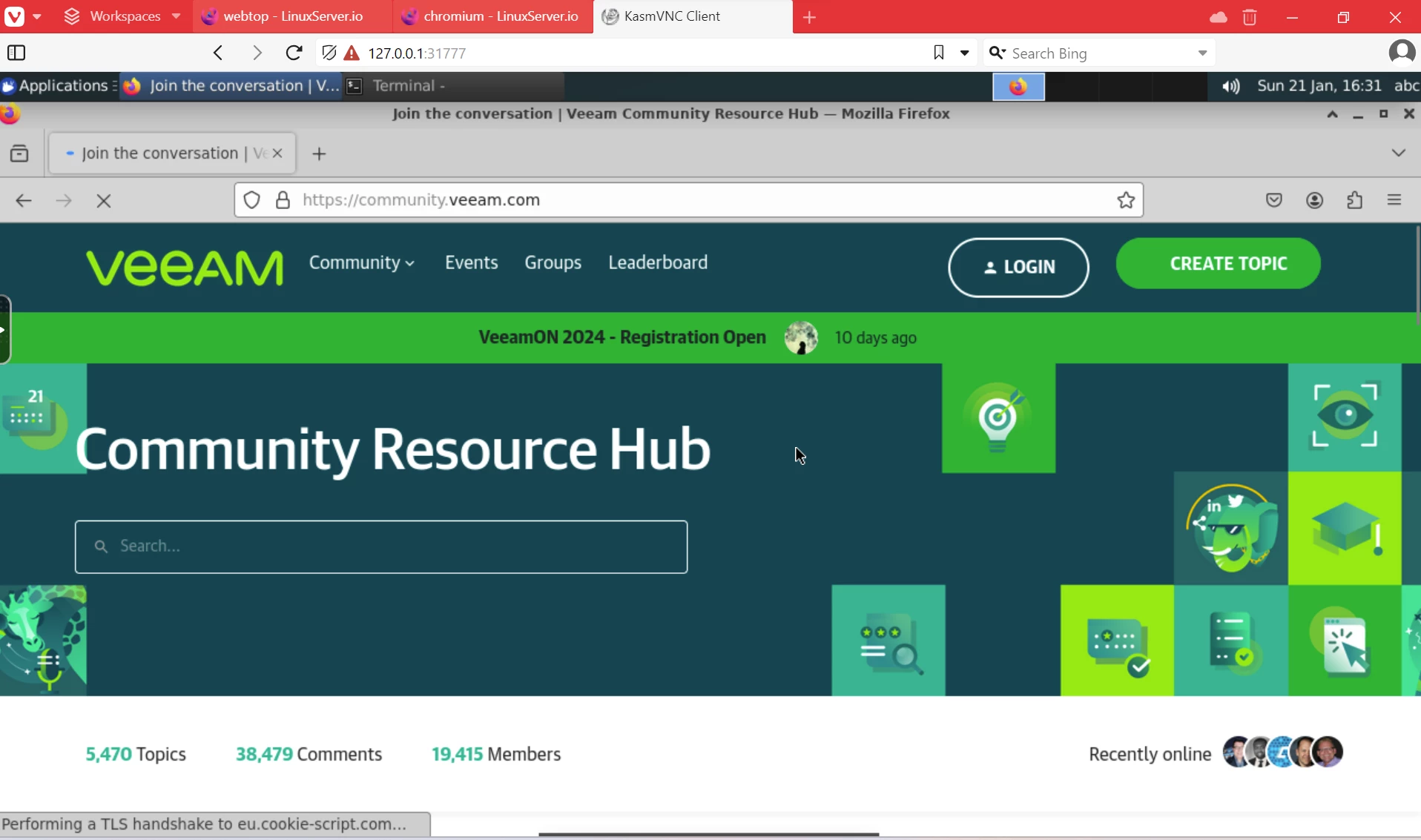Screen dimensions: 1421x840
Task: Open a new Vivaldi tab
Action: (809, 16)
